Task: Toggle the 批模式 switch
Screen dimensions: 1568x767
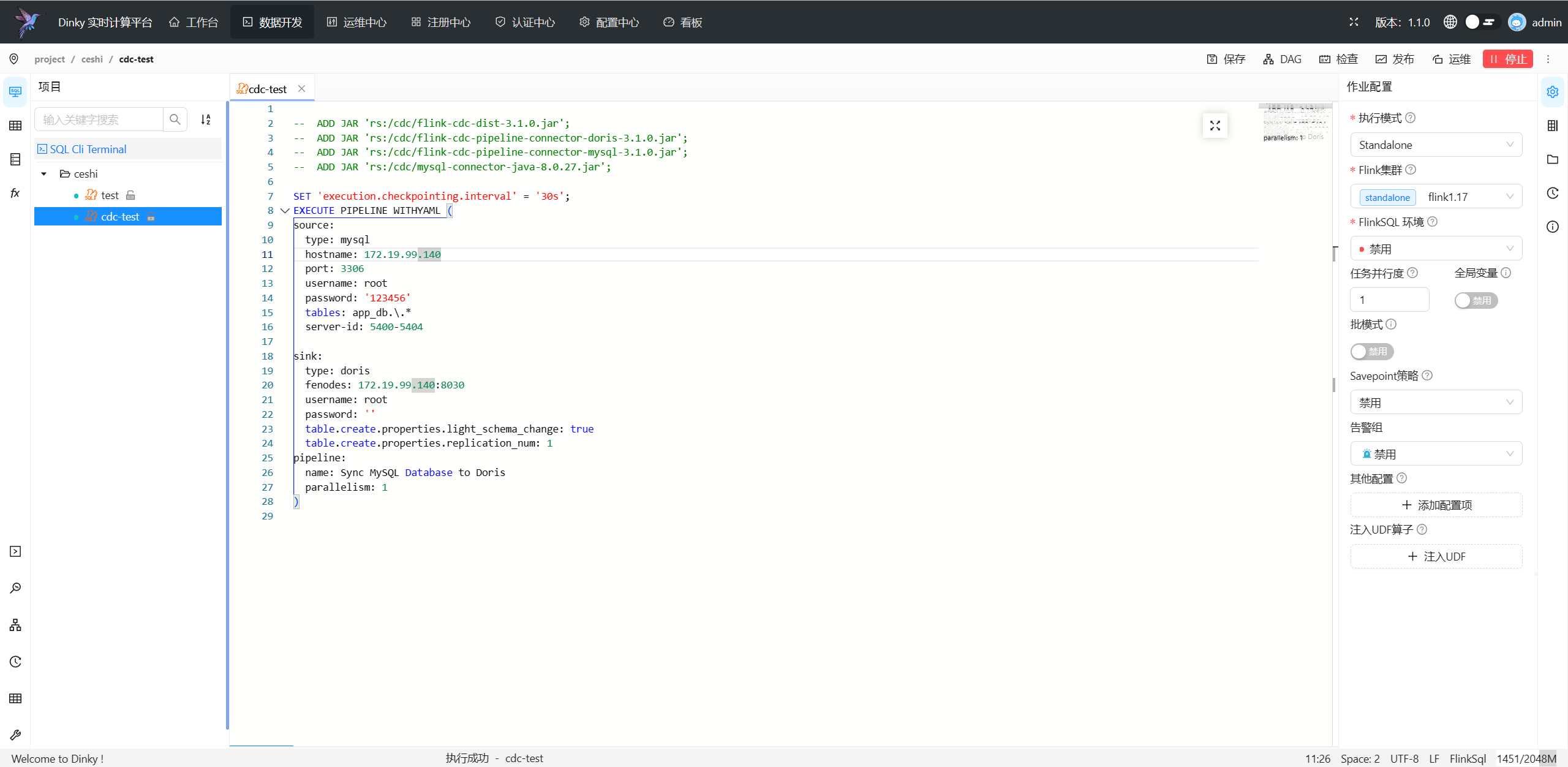Action: (x=1371, y=352)
